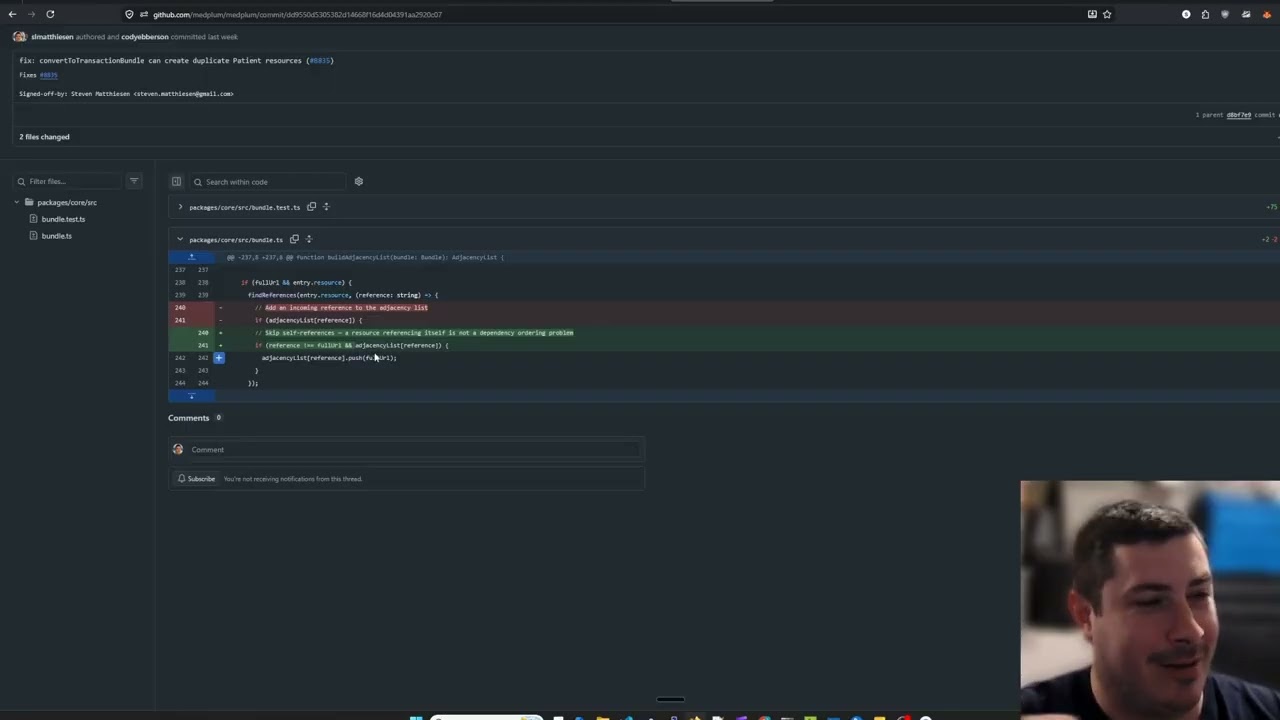Image resolution: width=1280 pixels, height=720 pixels.
Task: Collapse the packages/core/src folder in file tree
Action: (x=16, y=202)
